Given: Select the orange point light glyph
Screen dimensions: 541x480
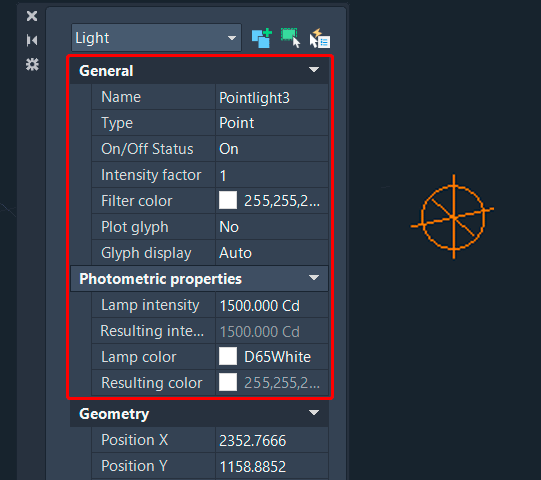Looking at the screenshot, I should click(x=453, y=217).
